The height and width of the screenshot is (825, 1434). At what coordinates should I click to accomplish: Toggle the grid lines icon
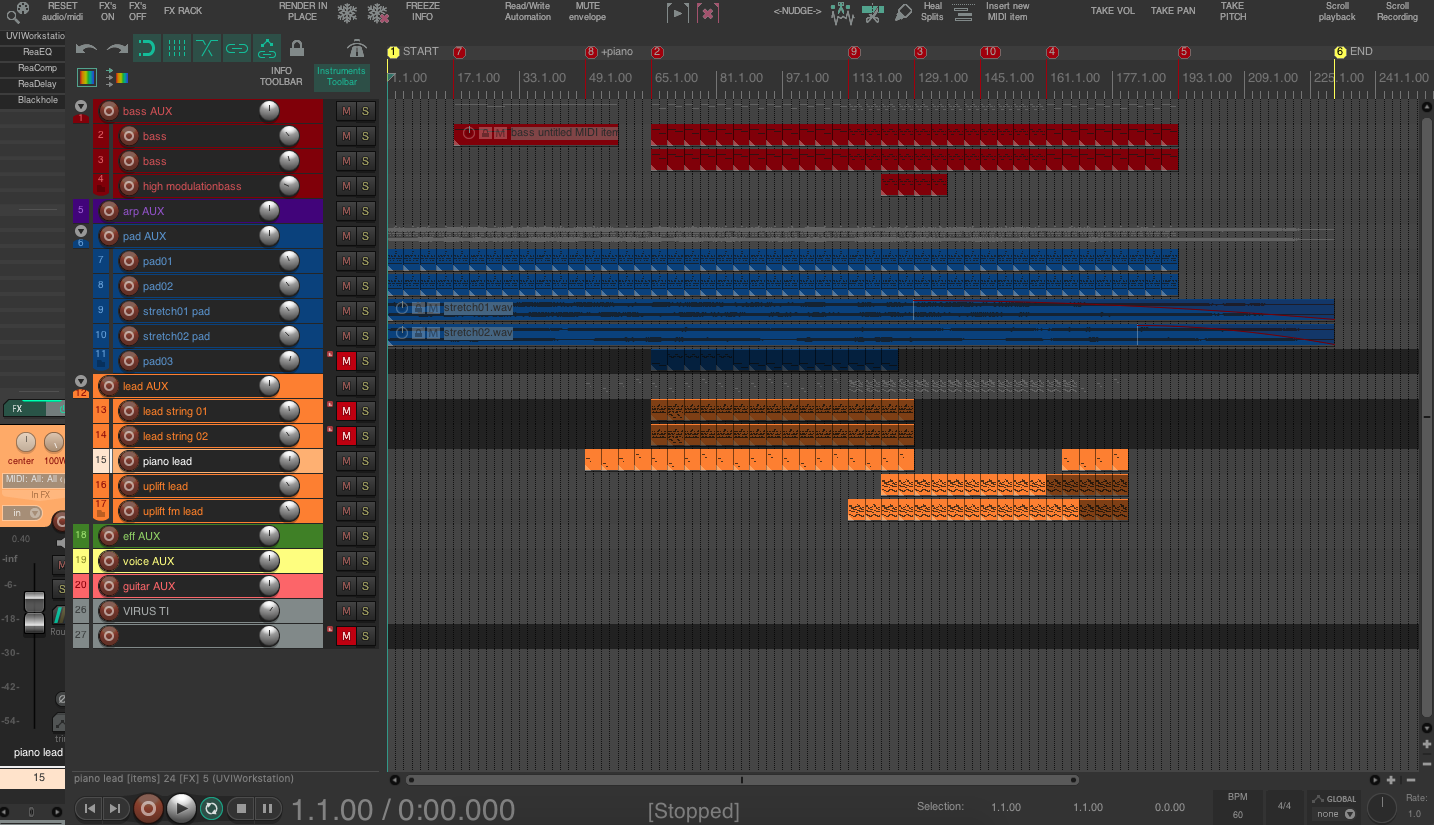tap(177, 47)
